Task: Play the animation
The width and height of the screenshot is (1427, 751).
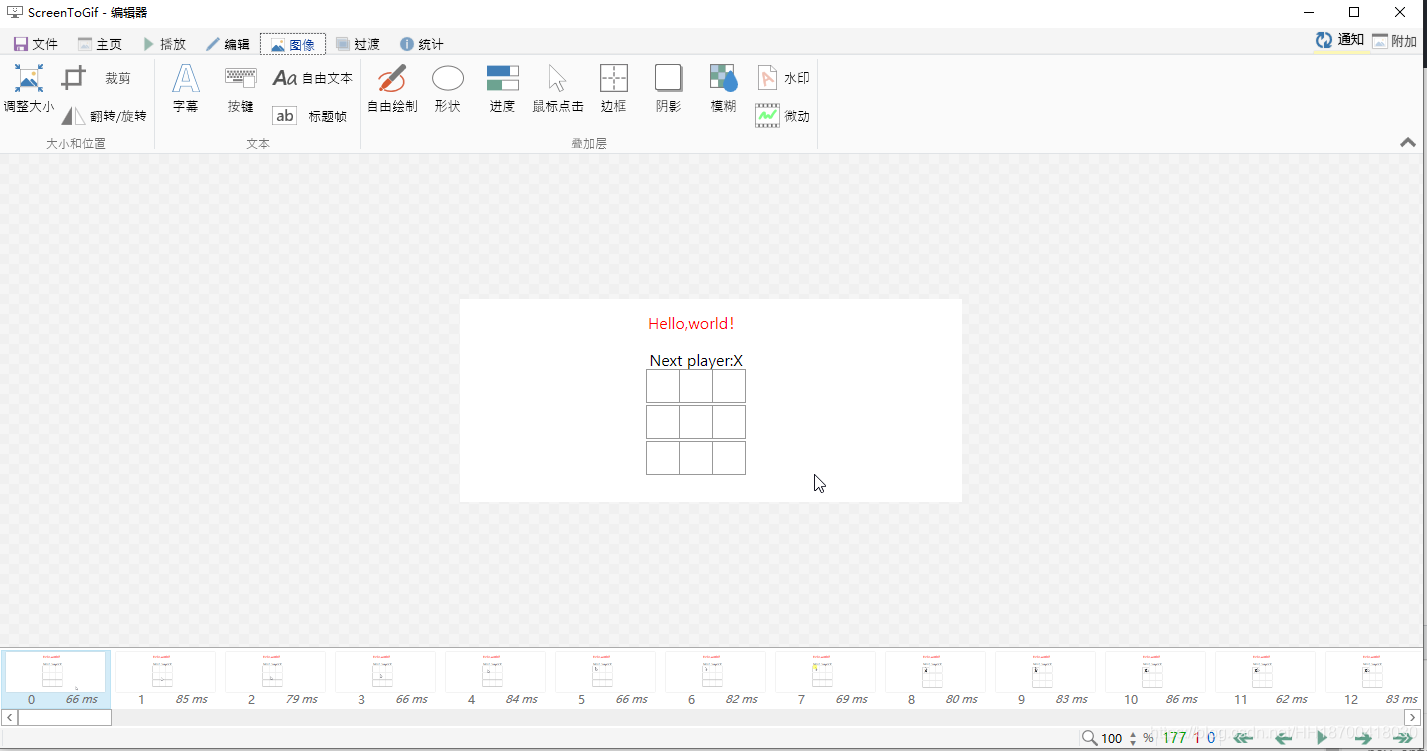Action: tap(1322, 738)
